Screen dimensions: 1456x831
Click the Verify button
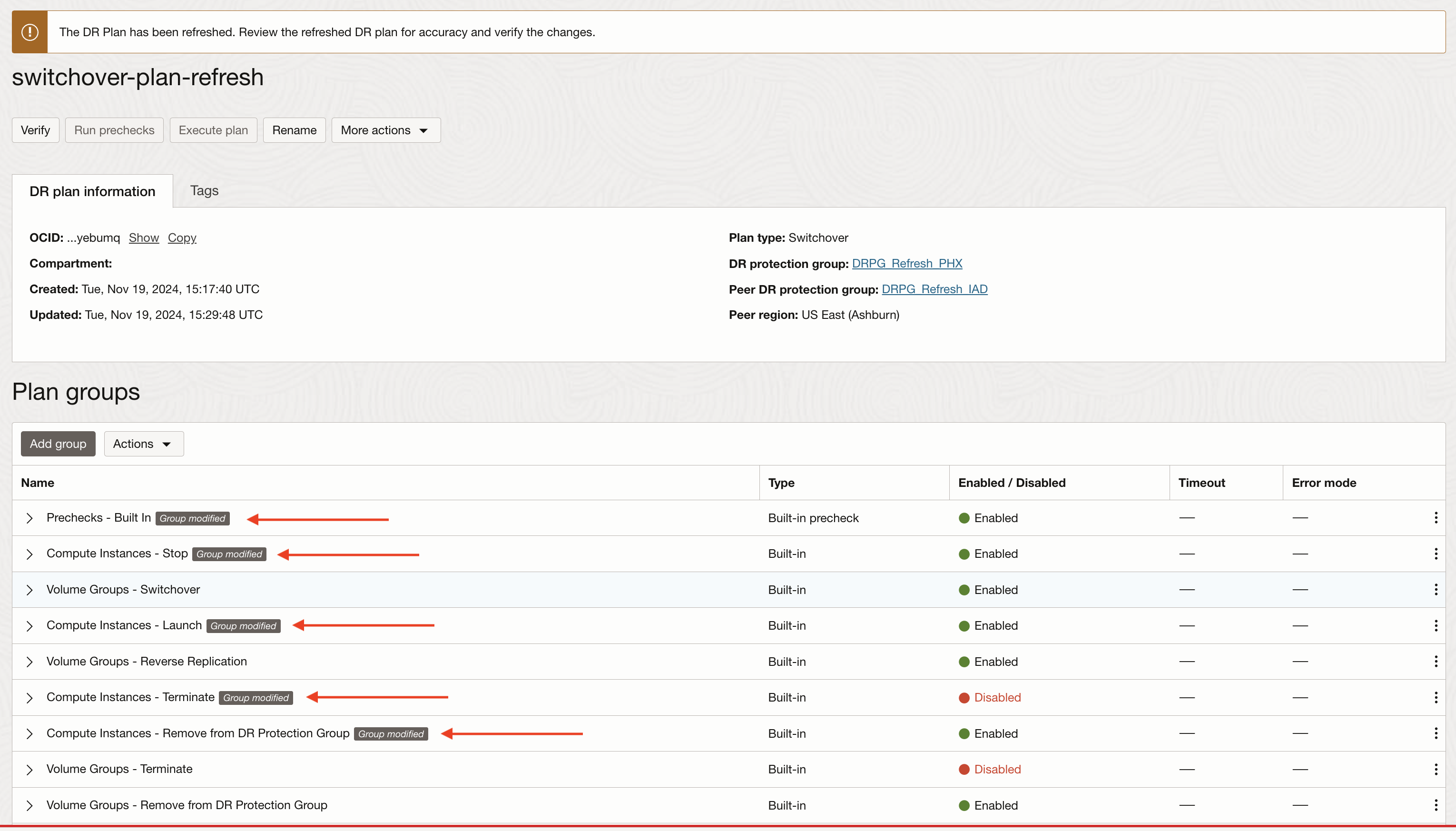[35, 130]
